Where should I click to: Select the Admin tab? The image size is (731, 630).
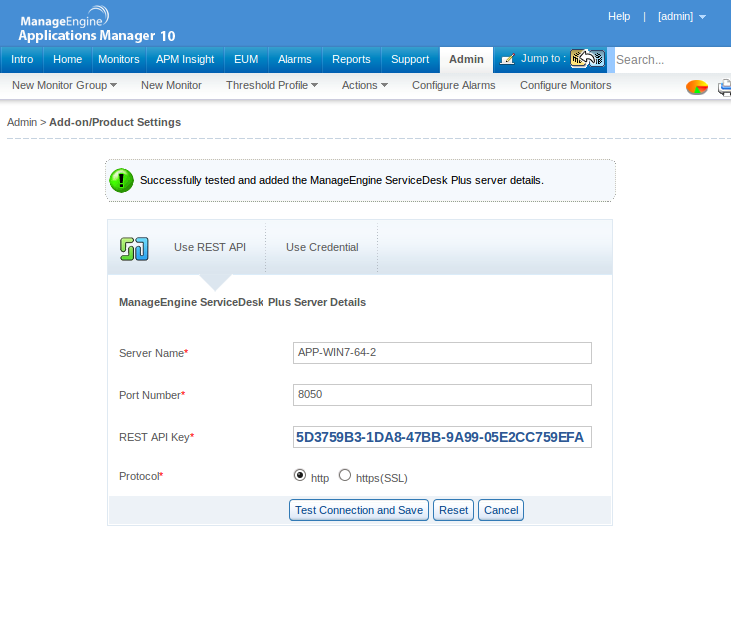[x=466, y=60]
